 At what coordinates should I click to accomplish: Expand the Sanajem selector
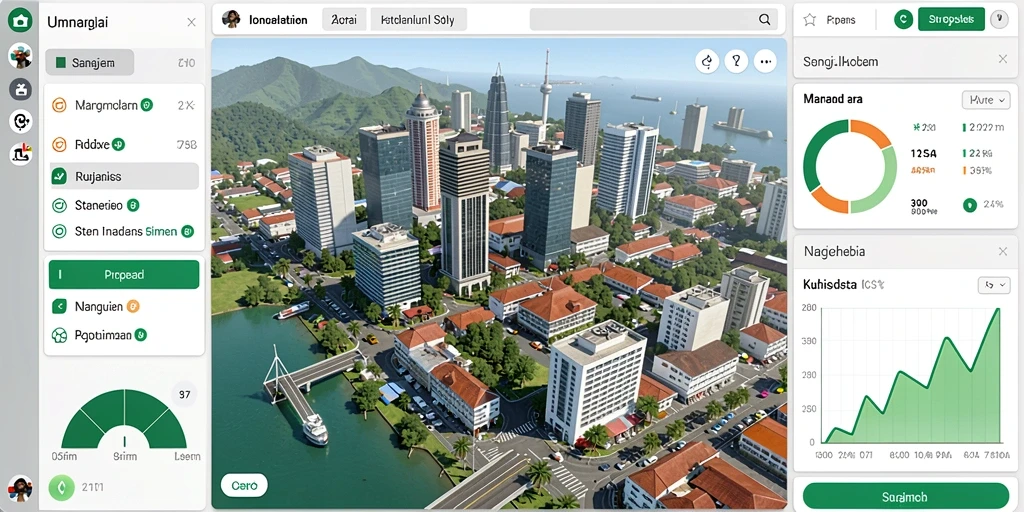click(89, 63)
